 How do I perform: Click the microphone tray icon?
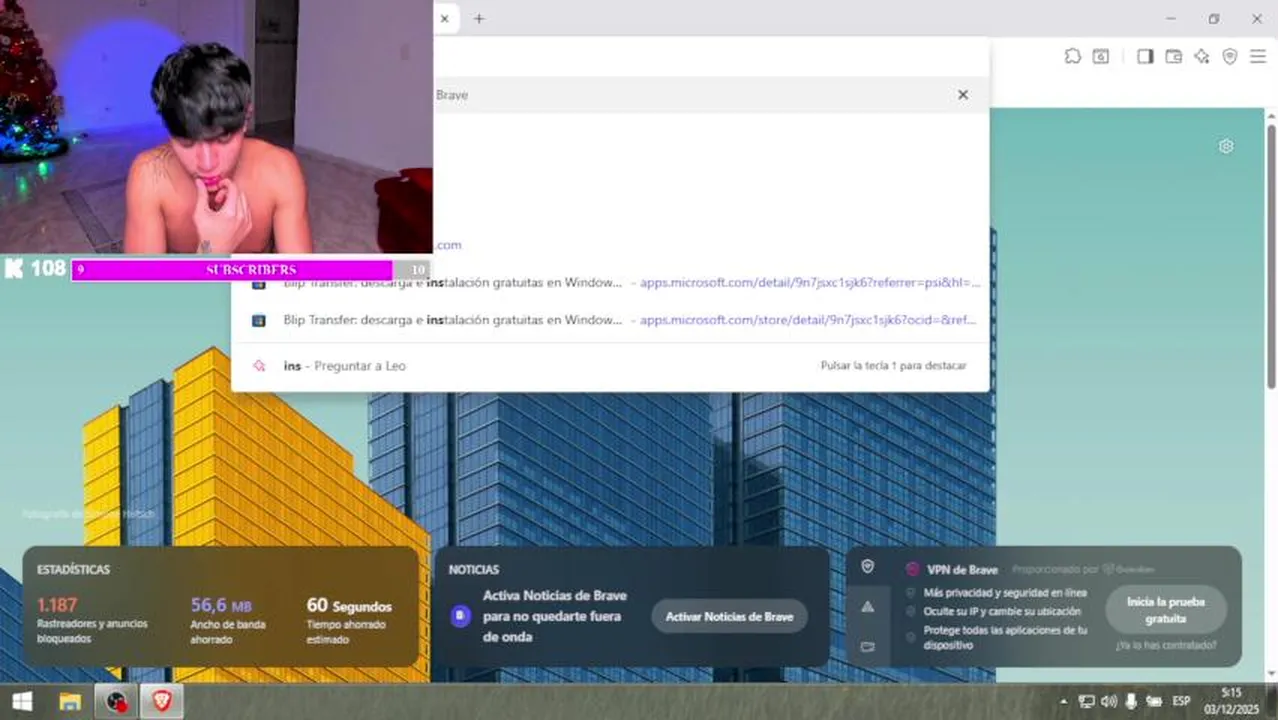[x=1131, y=702]
